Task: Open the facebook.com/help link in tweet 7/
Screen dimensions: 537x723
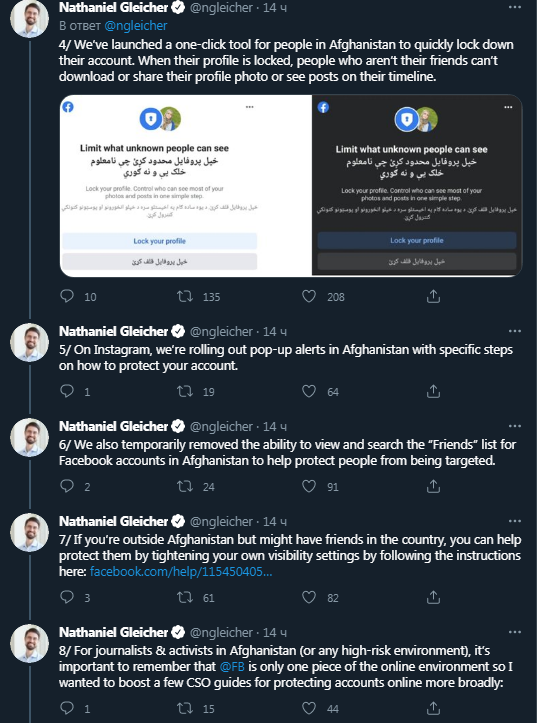Action: 181,572
